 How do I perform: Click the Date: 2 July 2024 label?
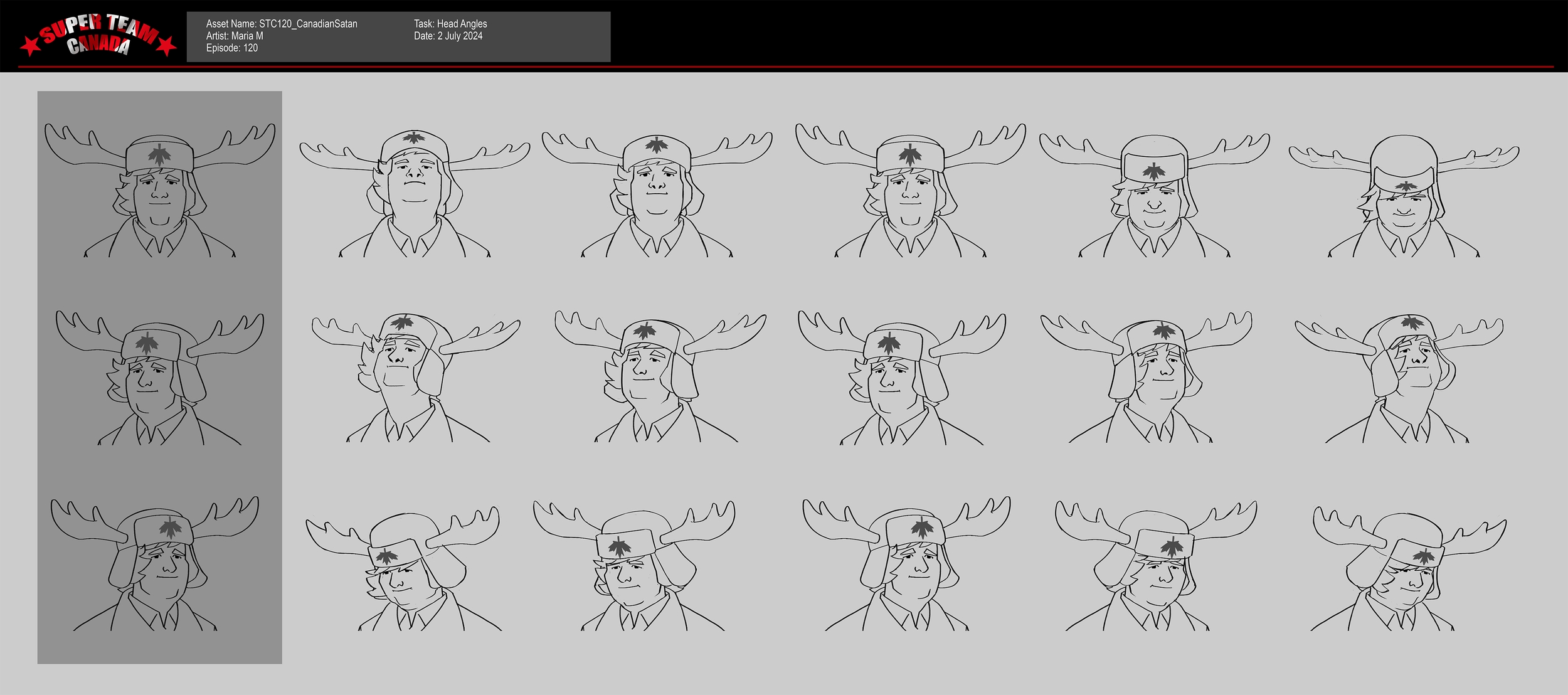(x=448, y=36)
